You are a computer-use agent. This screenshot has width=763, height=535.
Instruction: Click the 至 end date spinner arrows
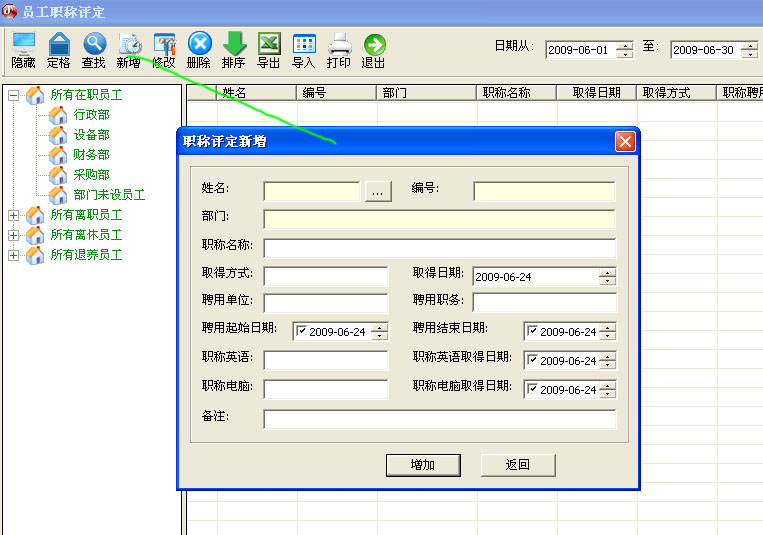750,50
